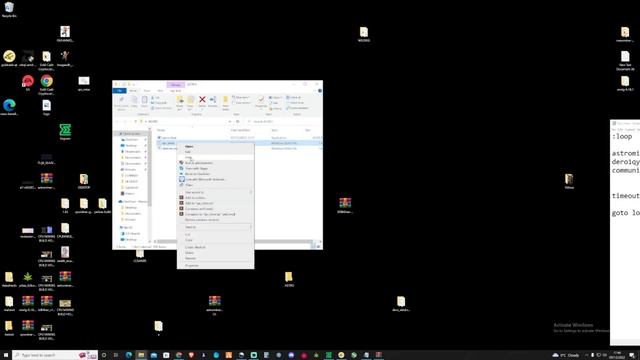Click the 'timeout' line in Notepad
This screenshot has height=360, width=640.
[625, 196]
